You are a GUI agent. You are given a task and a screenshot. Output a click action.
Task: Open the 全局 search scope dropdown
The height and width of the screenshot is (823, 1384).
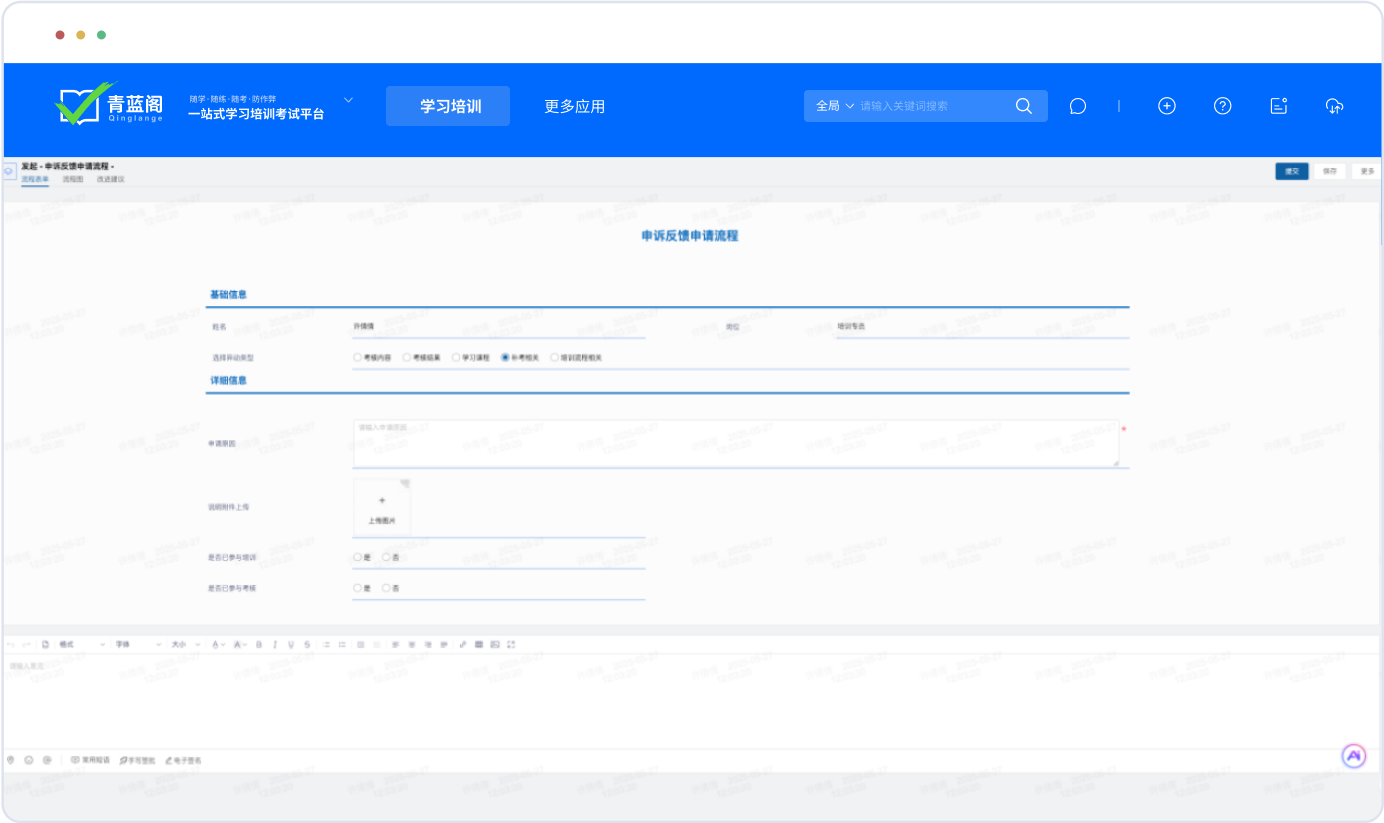point(835,106)
